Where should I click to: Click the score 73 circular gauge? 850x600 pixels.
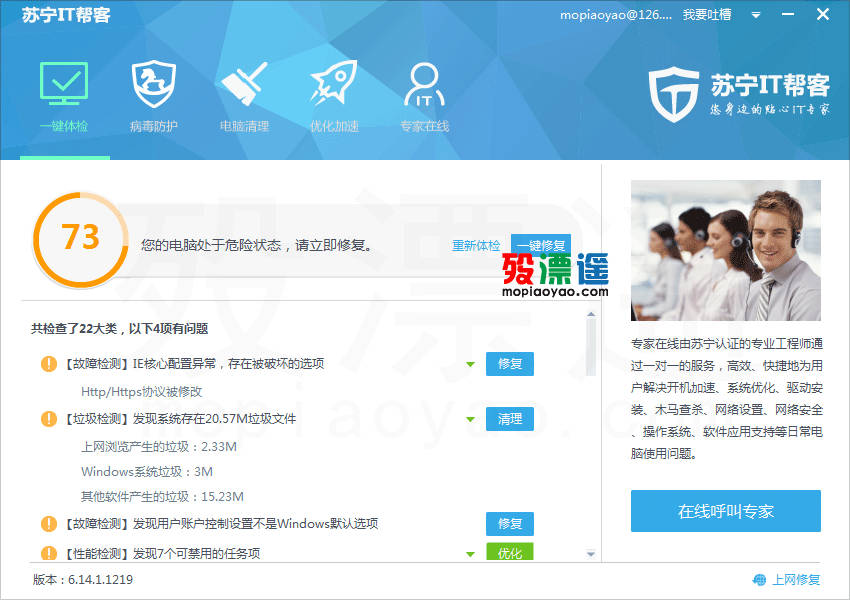(81, 239)
